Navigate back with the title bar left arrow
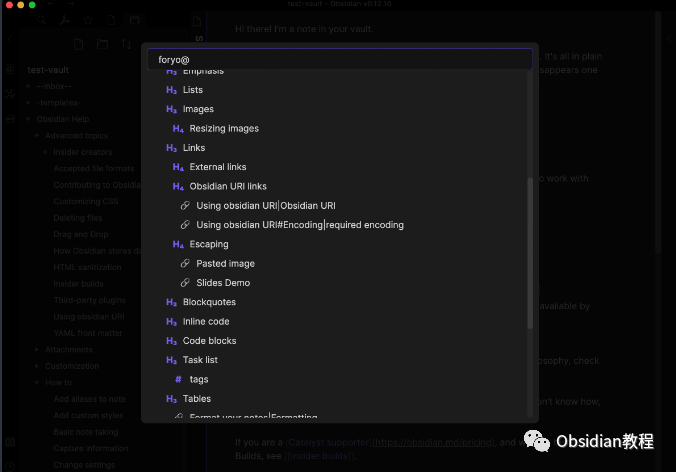This screenshot has width=676, height=472. tap(51, 4)
